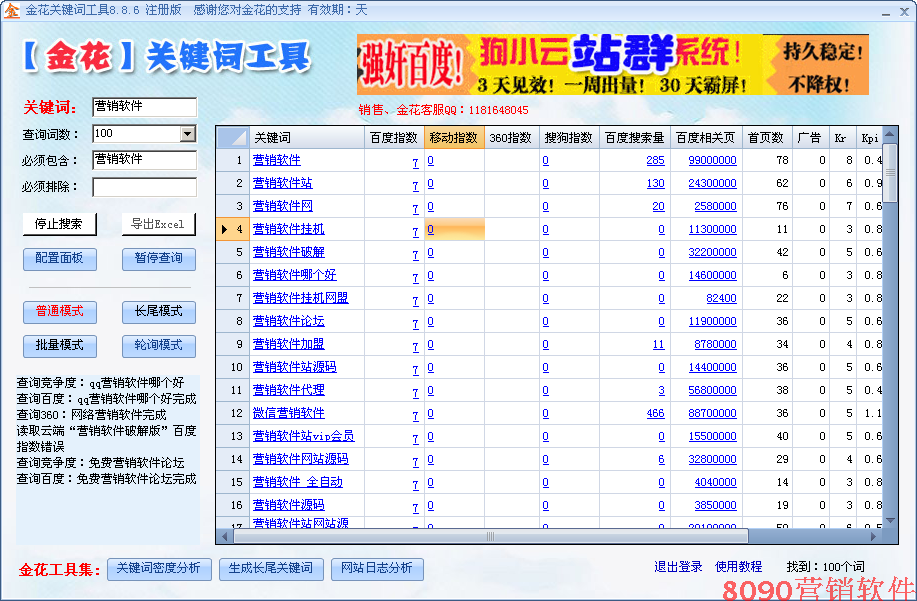
Task: Click the 金花 app icon in title bar
Action: (11, 9)
